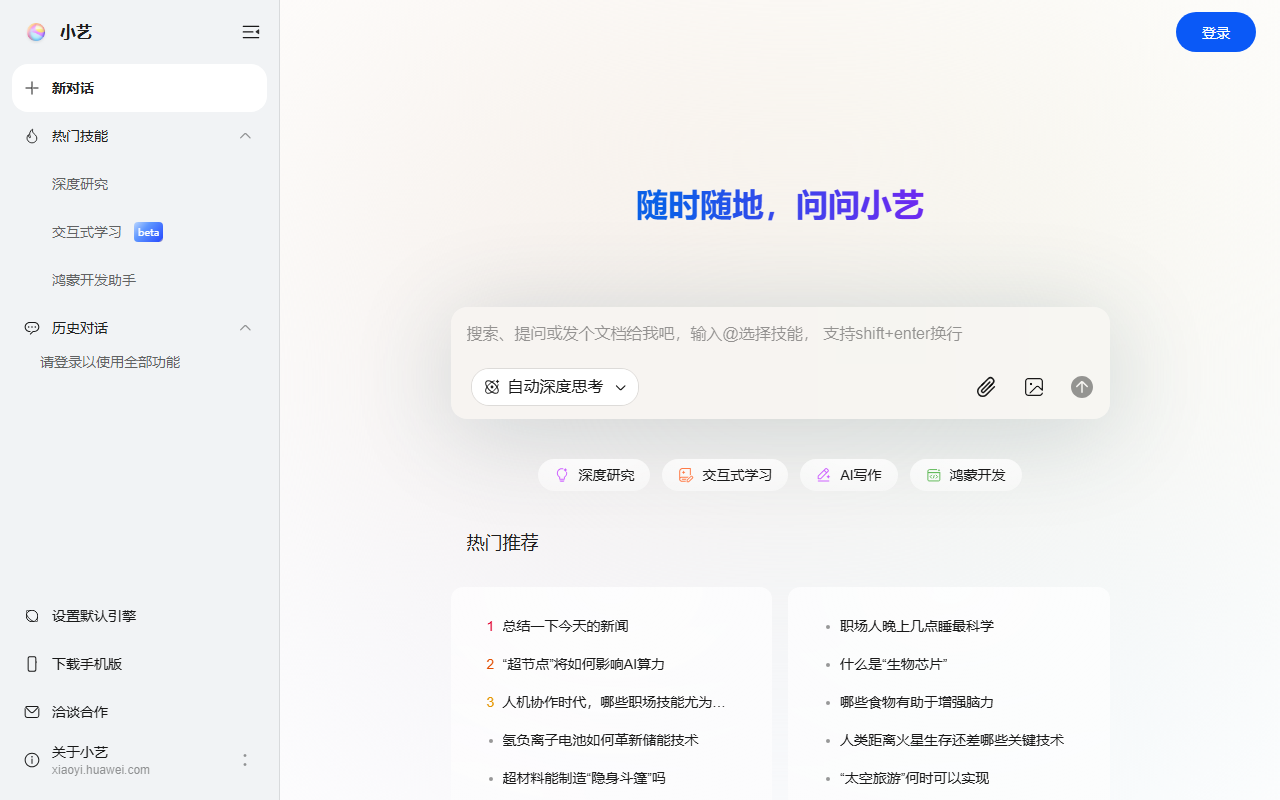Click the 交互式学习 chip icon
This screenshot has height=800, width=1280.
tap(686, 475)
